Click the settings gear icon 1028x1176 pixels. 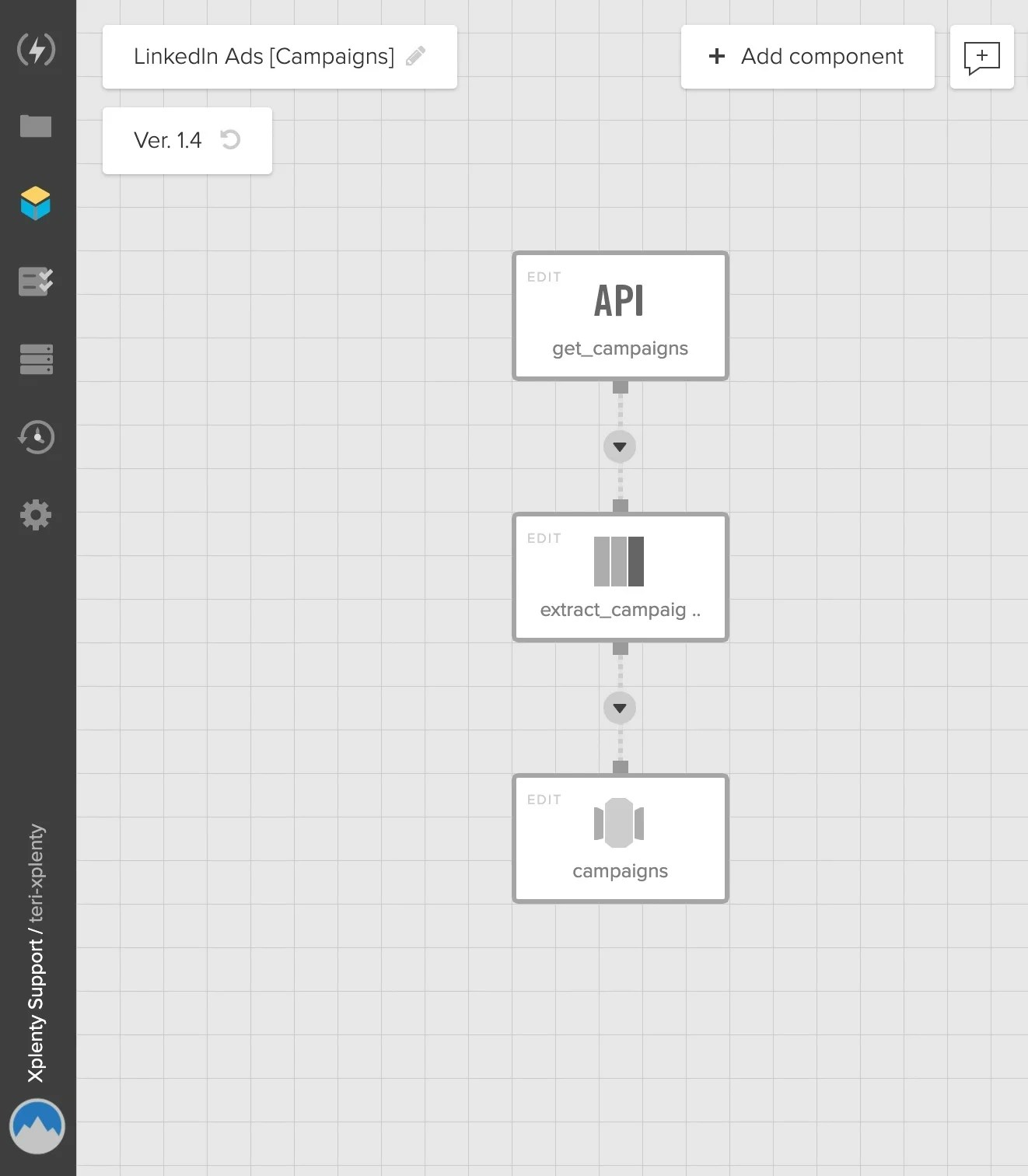pyautogui.click(x=36, y=515)
